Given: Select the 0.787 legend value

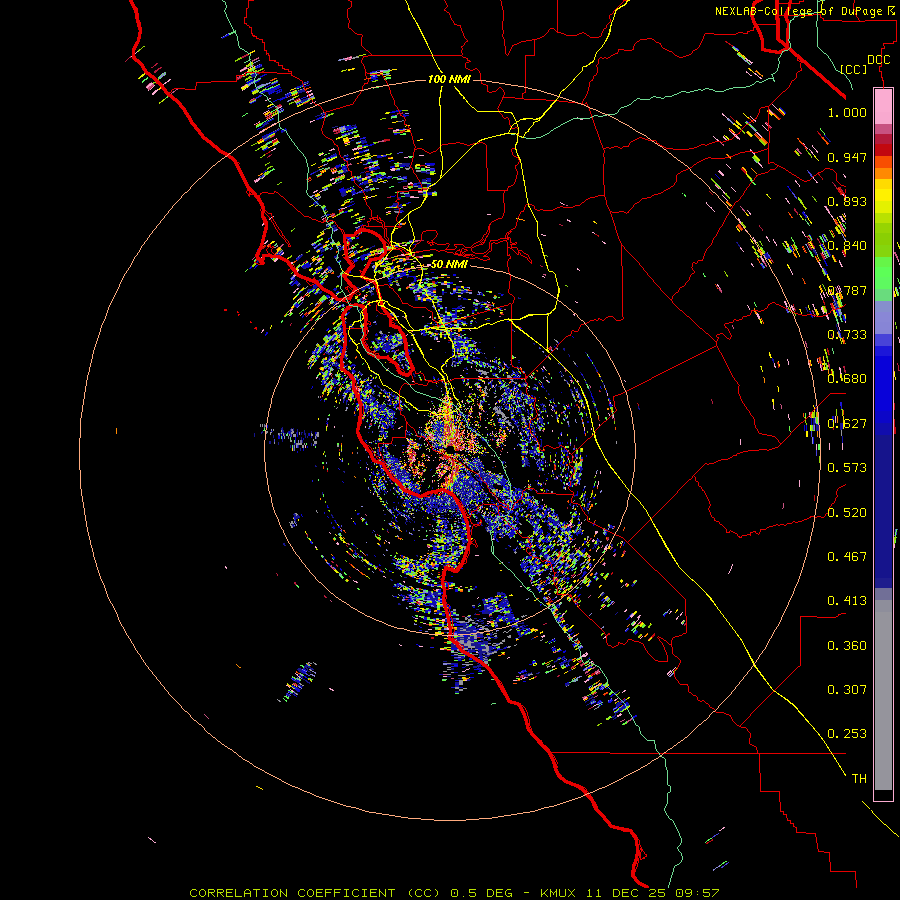Looking at the screenshot, I should pos(847,290).
